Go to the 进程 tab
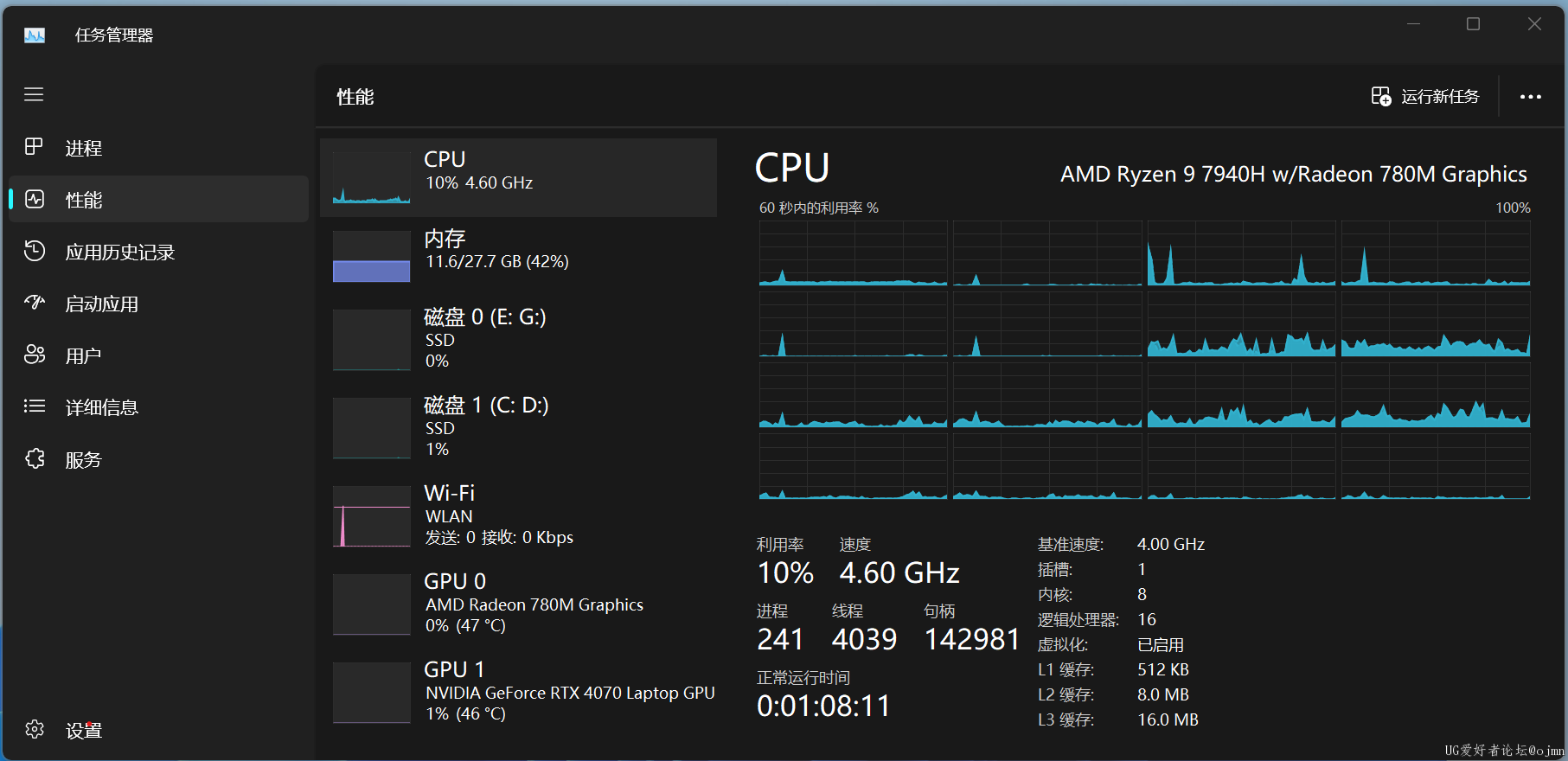Screen dimensions: 1568x761 pos(158,148)
